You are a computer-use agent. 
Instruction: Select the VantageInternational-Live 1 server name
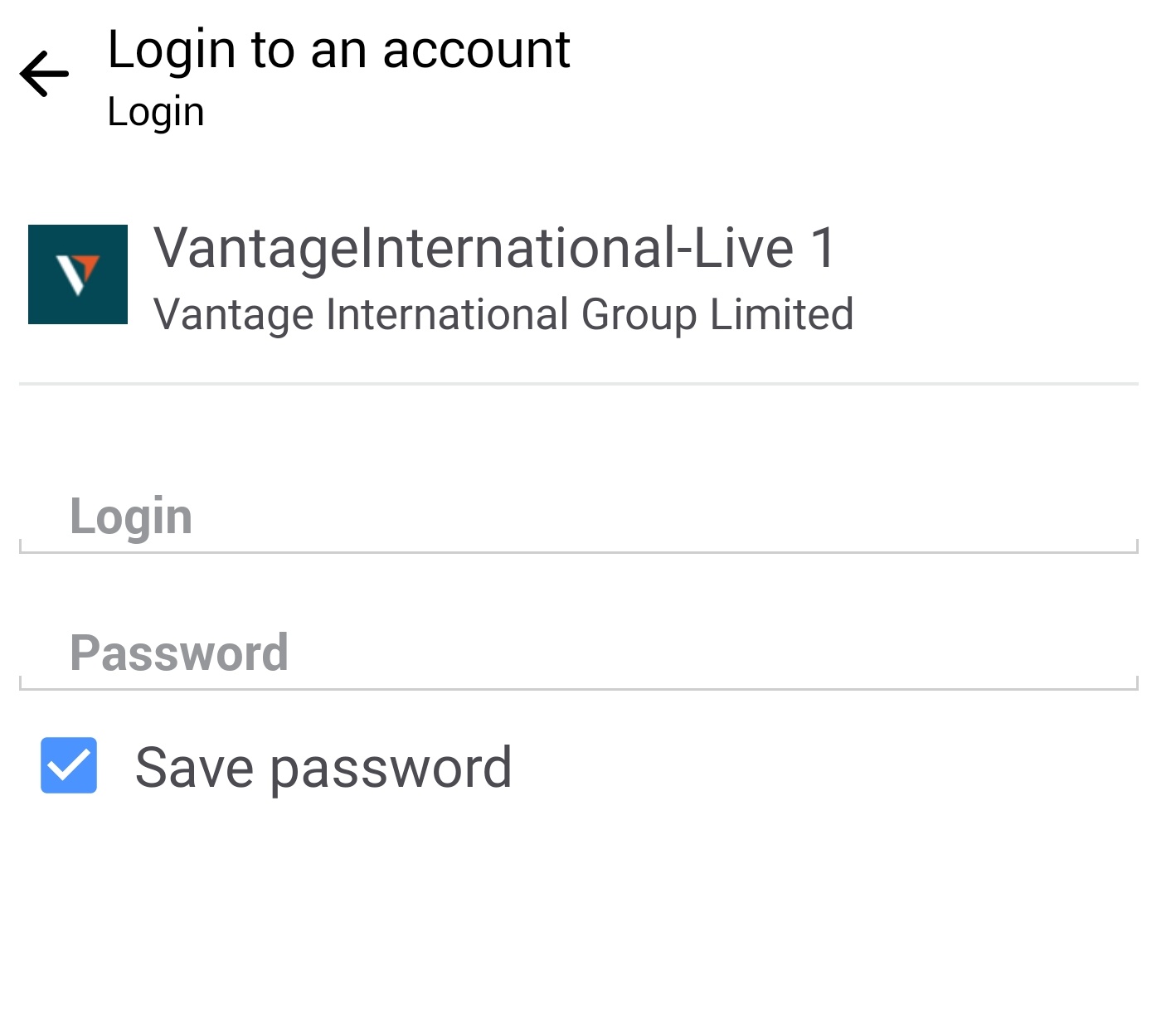(495, 248)
